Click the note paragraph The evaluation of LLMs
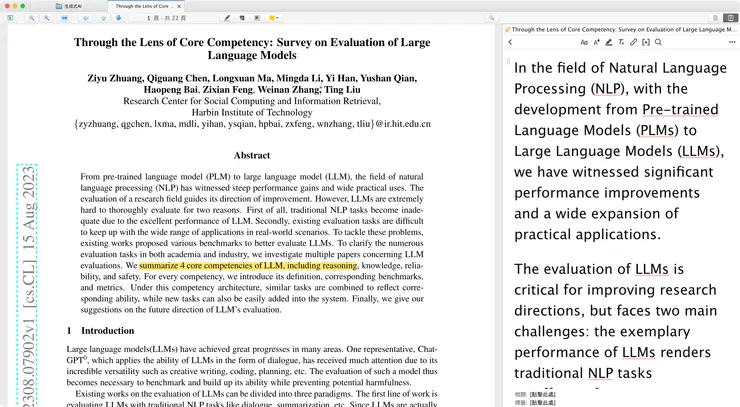The width and height of the screenshot is (740, 407). pos(615,321)
